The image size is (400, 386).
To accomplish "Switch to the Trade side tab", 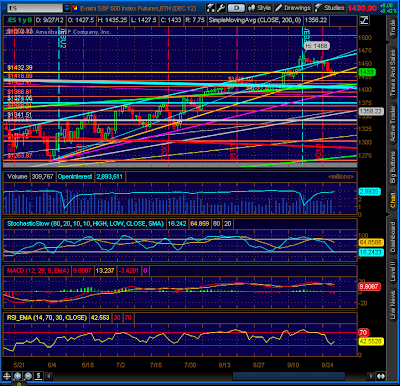I will (x=393, y=29).
